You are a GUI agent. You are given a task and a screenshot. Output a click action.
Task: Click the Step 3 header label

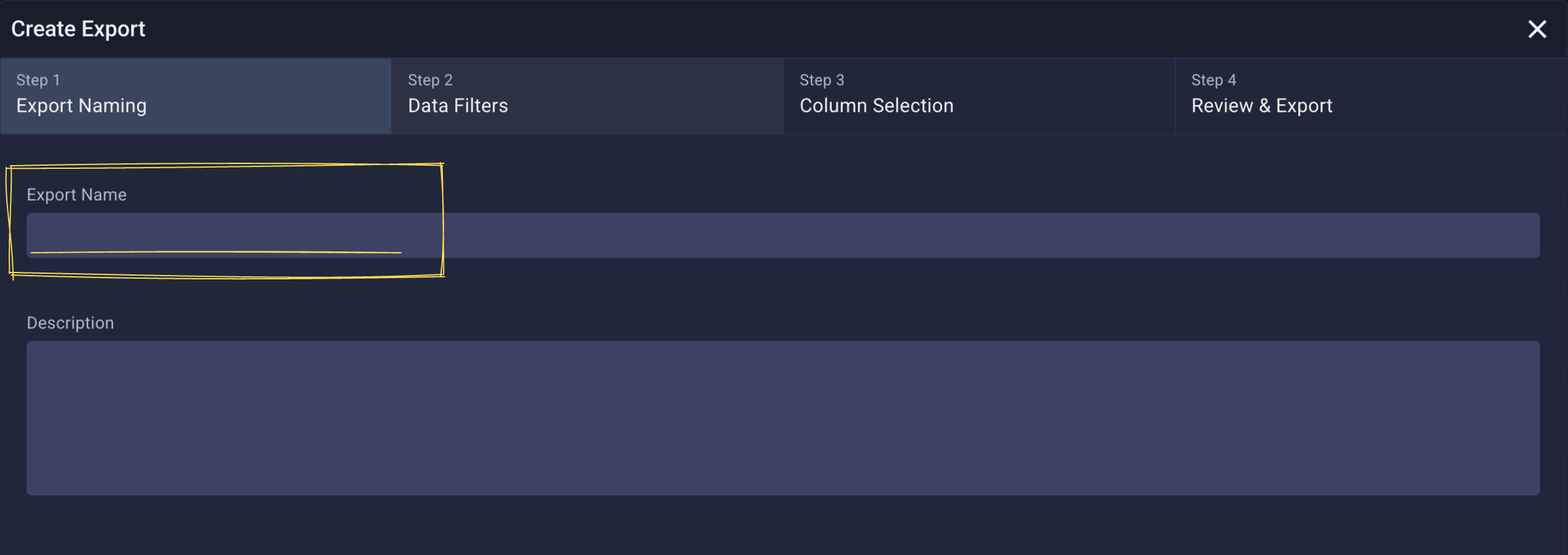click(x=821, y=79)
